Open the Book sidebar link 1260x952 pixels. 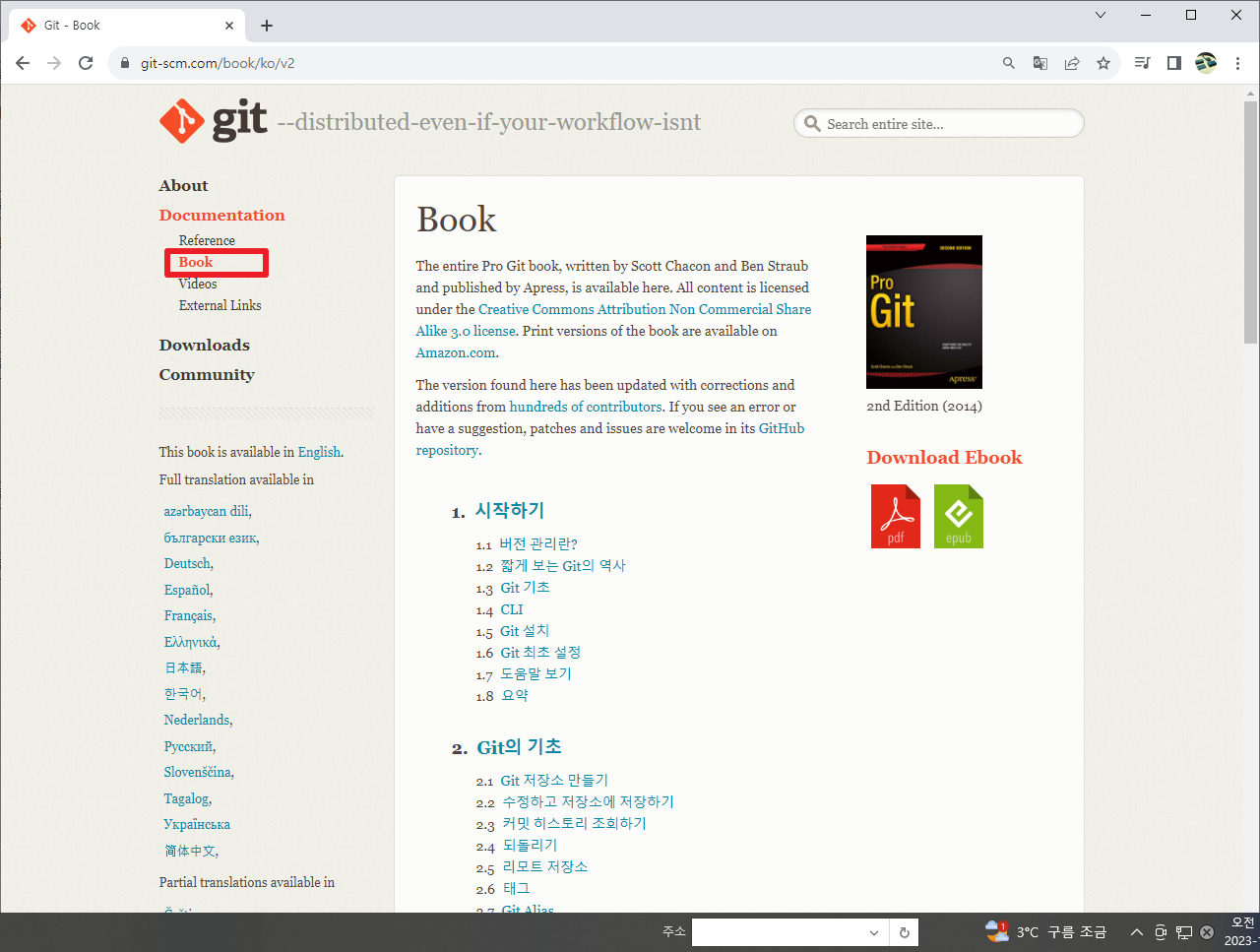[x=196, y=262]
